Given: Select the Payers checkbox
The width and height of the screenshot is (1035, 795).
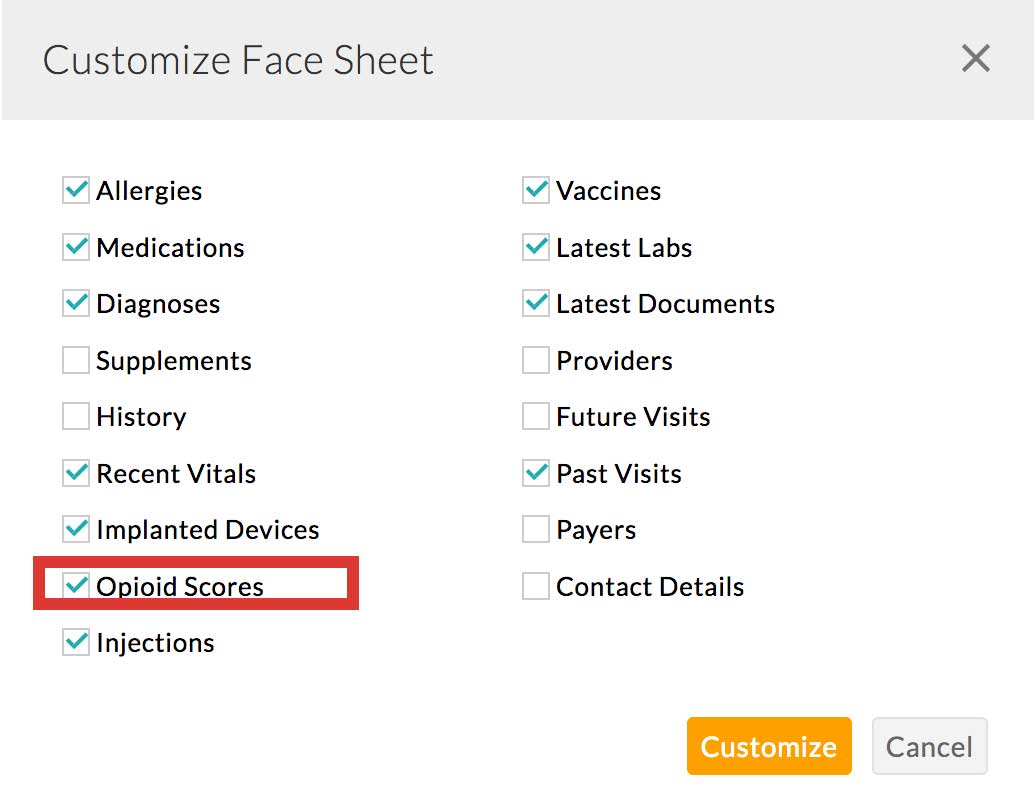Looking at the screenshot, I should [x=536, y=529].
